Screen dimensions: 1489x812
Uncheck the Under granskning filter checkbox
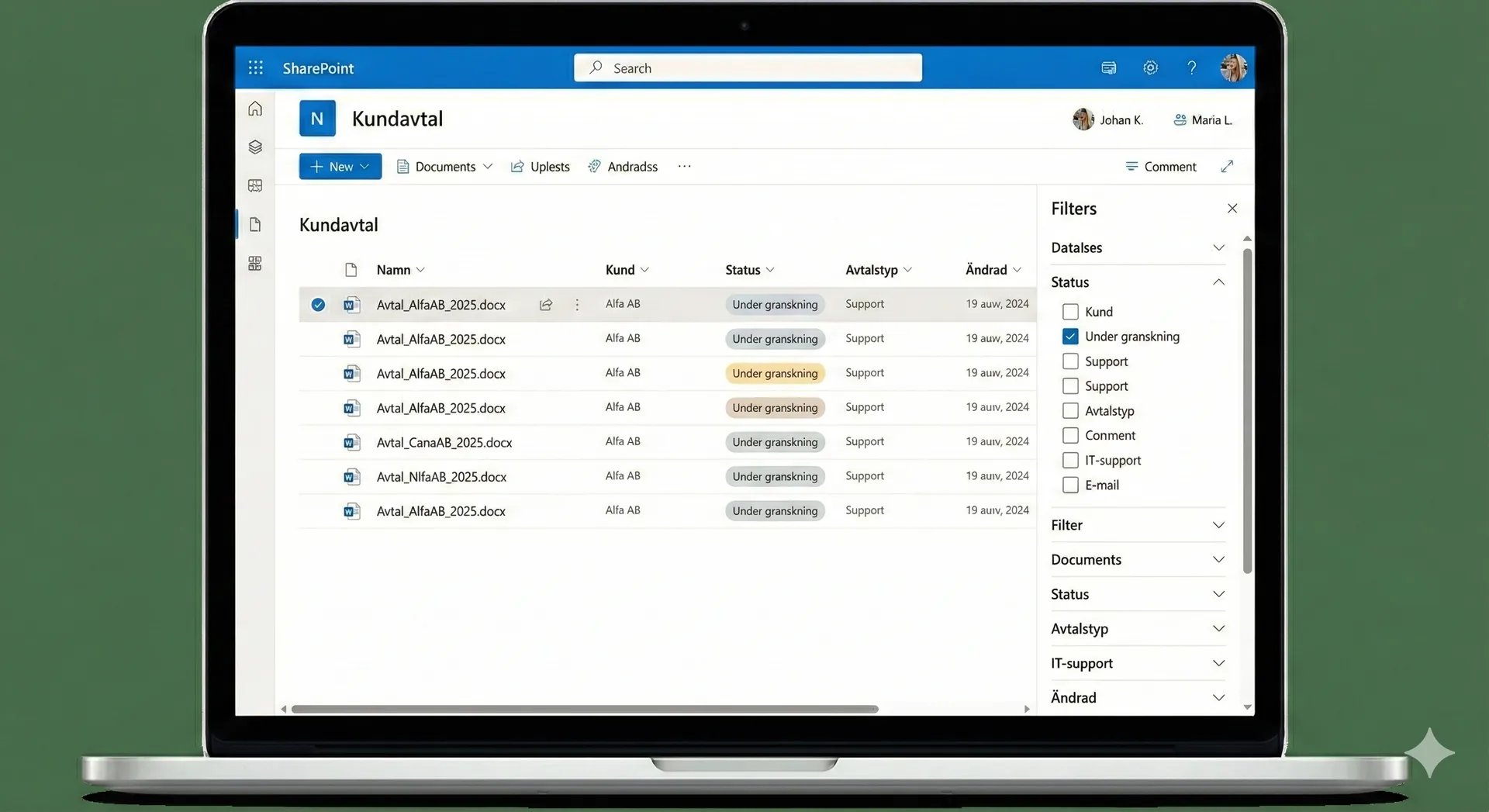pyautogui.click(x=1070, y=337)
